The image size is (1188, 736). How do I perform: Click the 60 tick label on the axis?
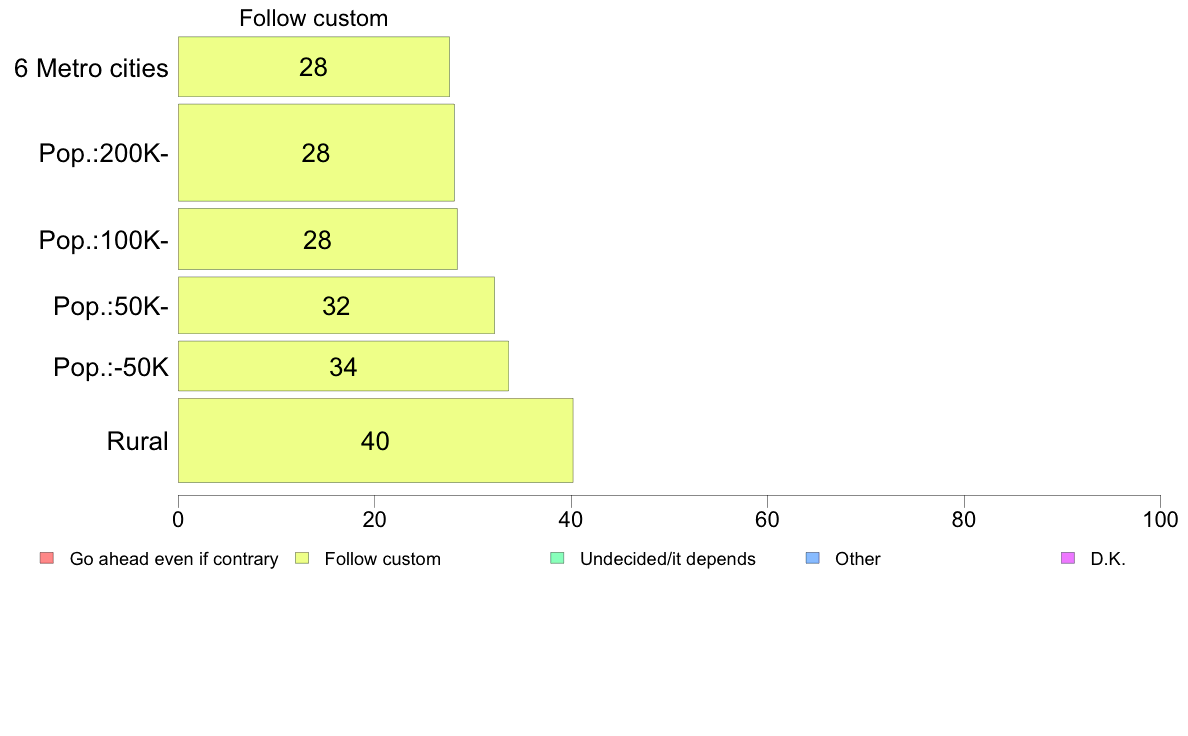point(768,519)
